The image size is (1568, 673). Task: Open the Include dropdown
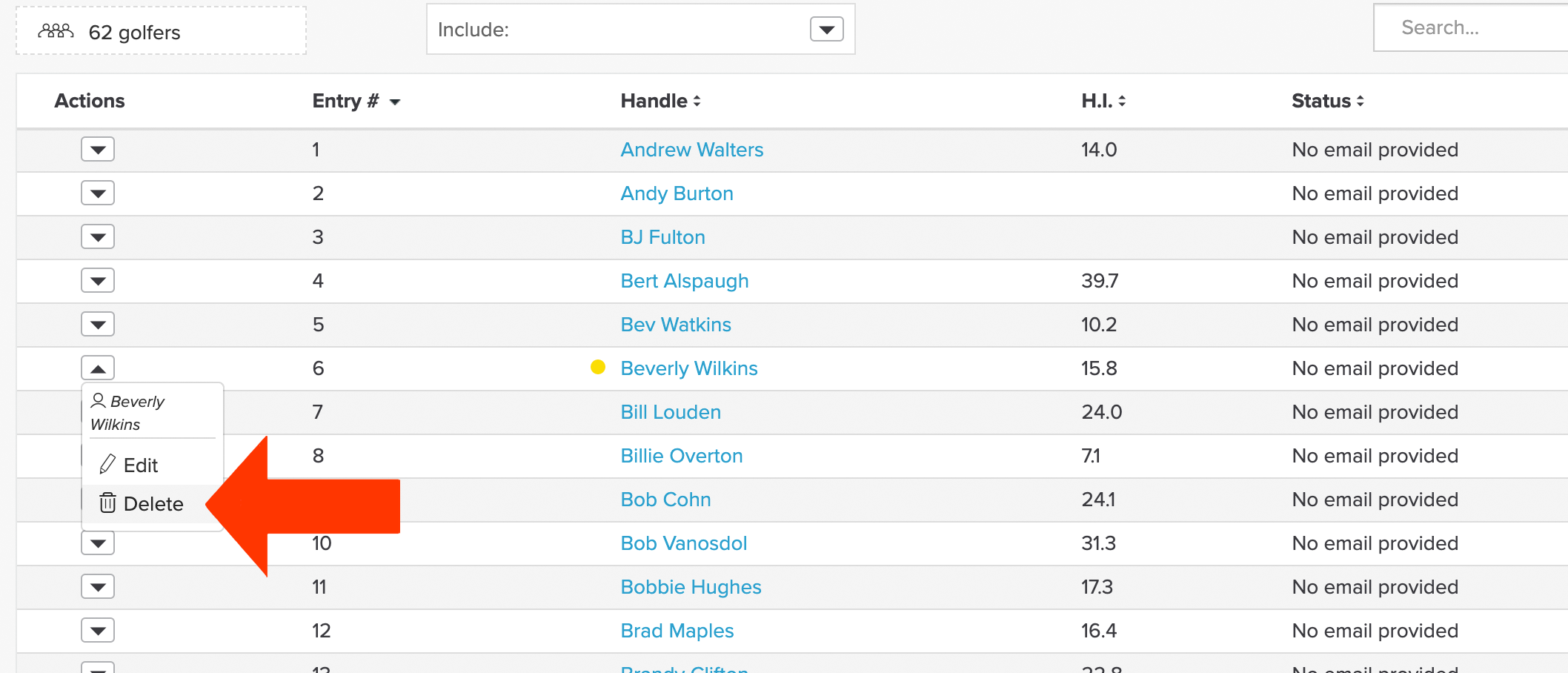pos(827,30)
